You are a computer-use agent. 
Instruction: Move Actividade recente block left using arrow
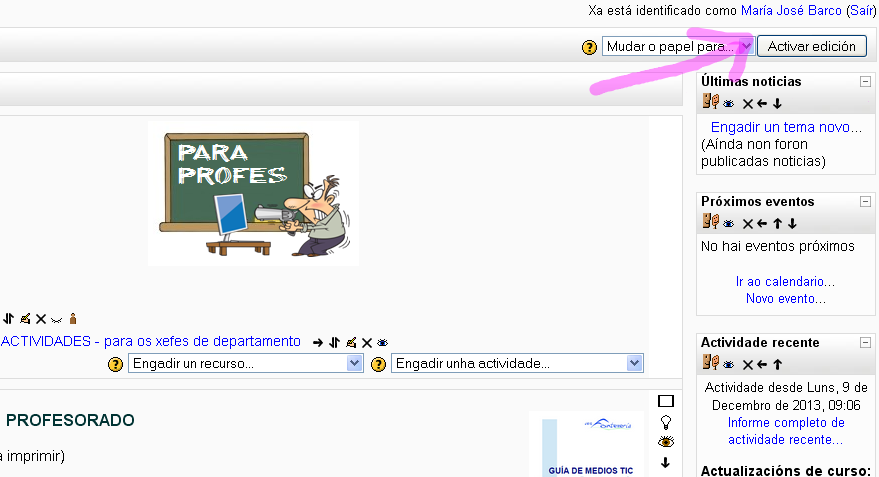pos(762,364)
